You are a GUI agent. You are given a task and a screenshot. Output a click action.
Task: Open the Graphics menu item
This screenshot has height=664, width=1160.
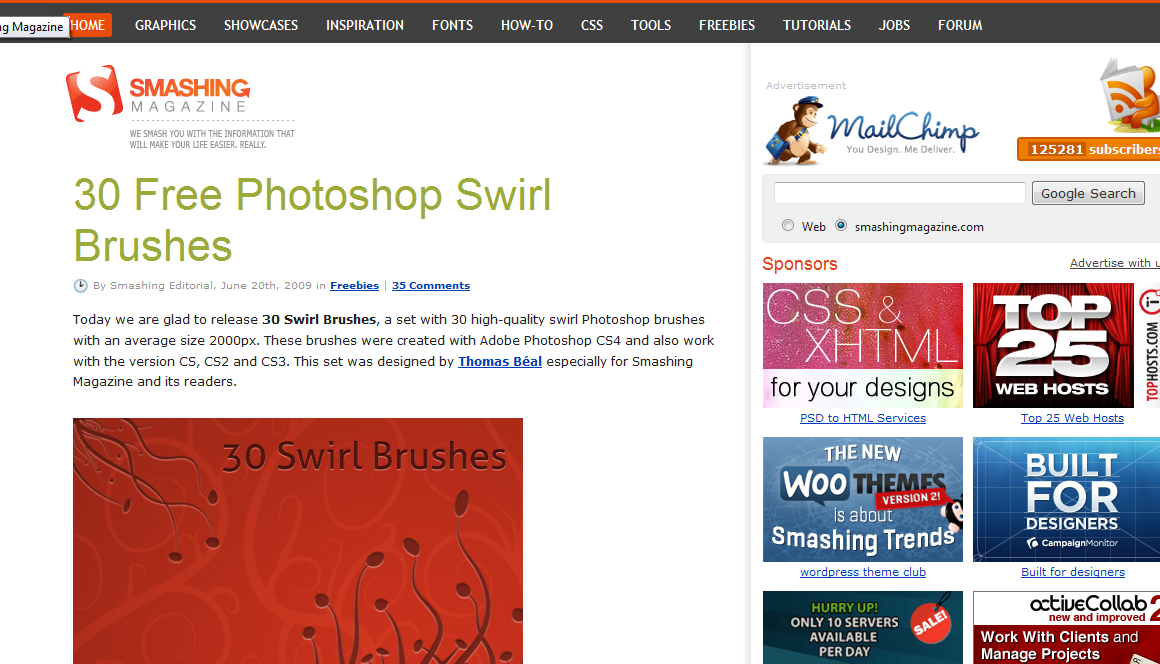(x=166, y=25)
